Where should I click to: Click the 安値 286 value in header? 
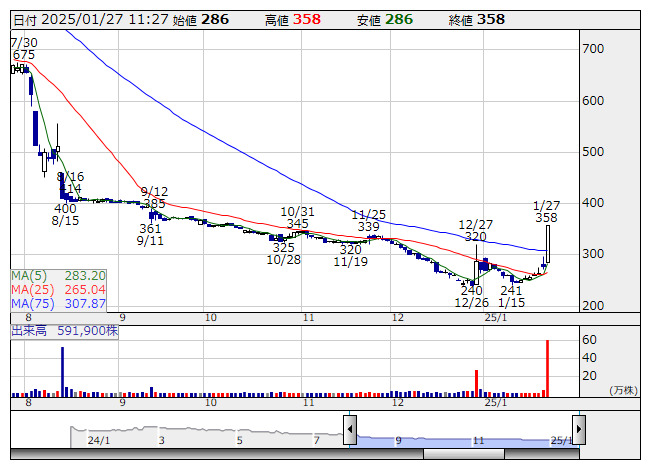click(x=398, y=19)
